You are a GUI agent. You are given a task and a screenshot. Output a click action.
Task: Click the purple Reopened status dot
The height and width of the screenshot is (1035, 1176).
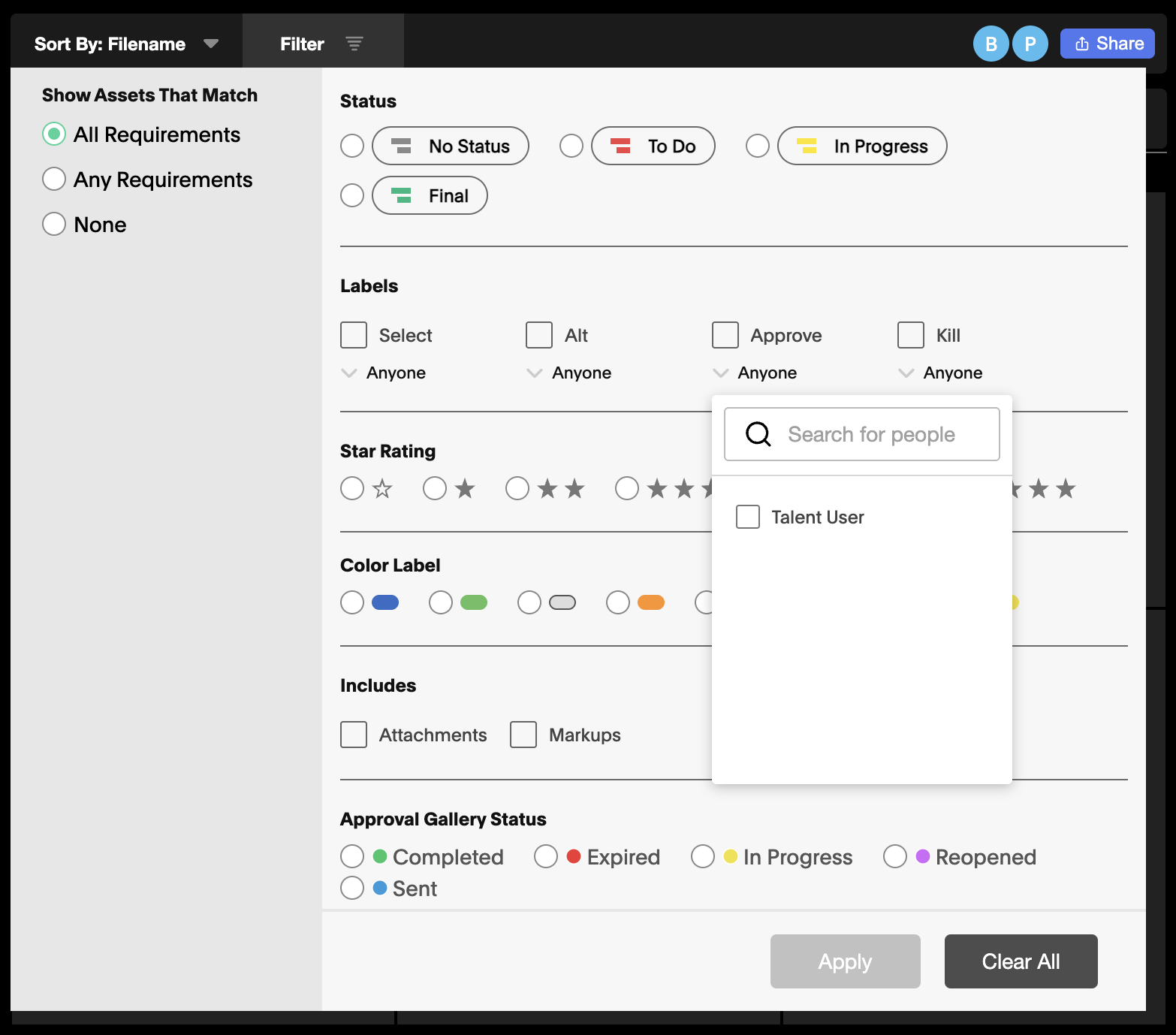click(x=923, y=856)
